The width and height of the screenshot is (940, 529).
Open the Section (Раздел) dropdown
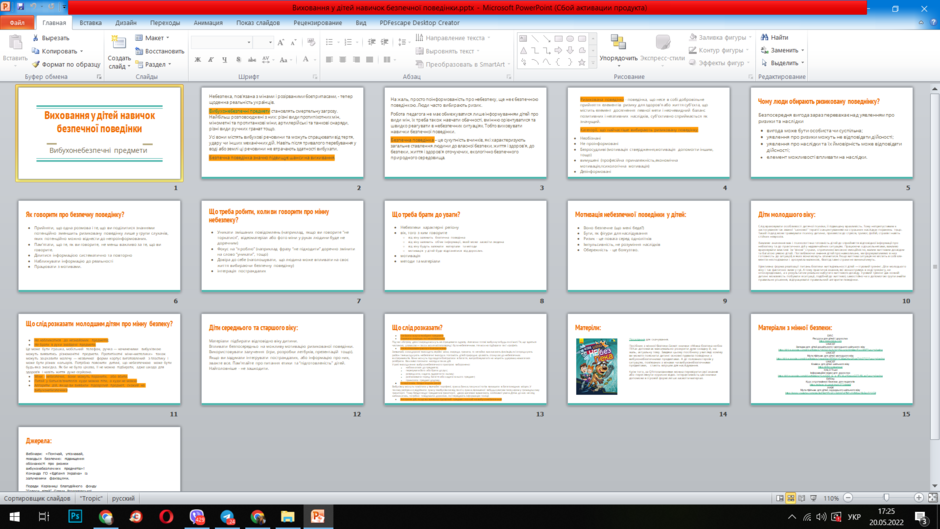153,64
